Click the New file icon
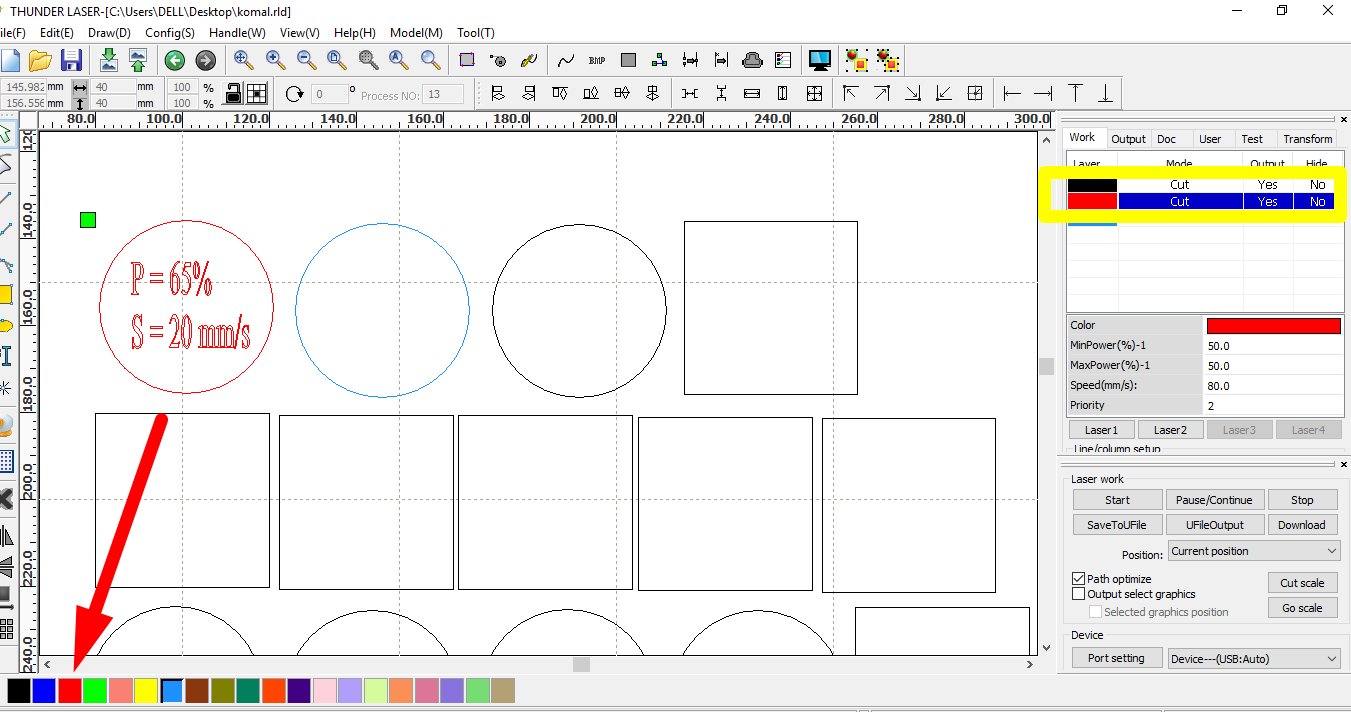 pyautogui.click(x=9, y=60)
